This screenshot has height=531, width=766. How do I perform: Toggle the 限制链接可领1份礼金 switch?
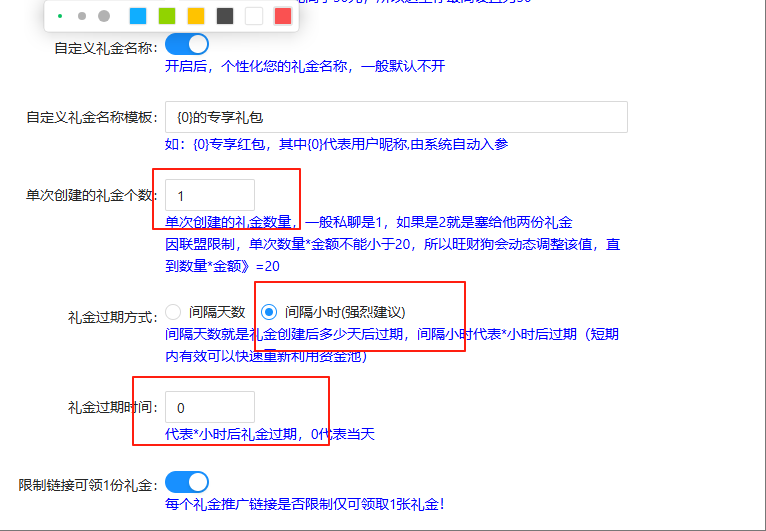[x=187, y=484]
